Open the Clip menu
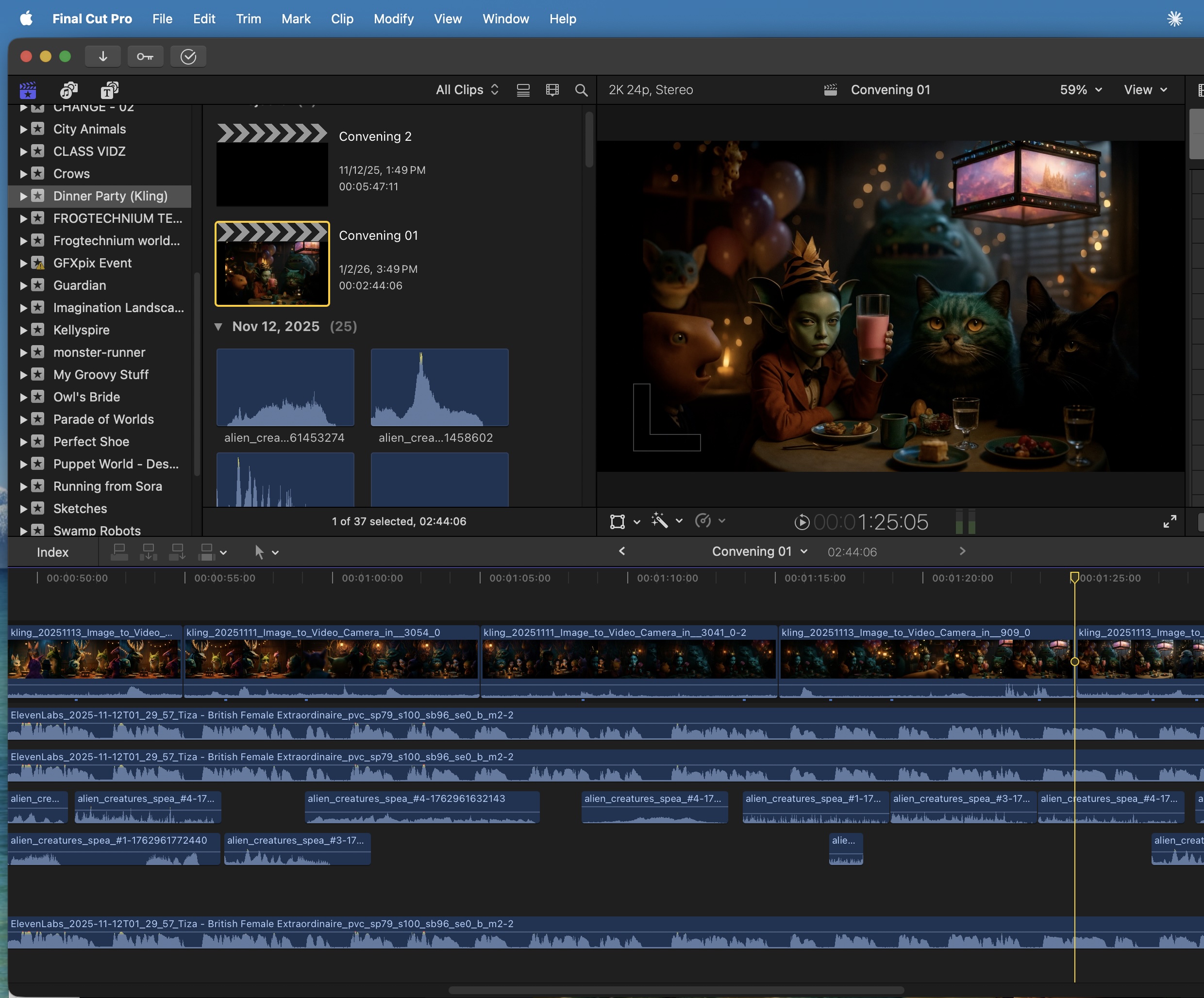This screenshot has height=998, width=1204. coord(342,19)
